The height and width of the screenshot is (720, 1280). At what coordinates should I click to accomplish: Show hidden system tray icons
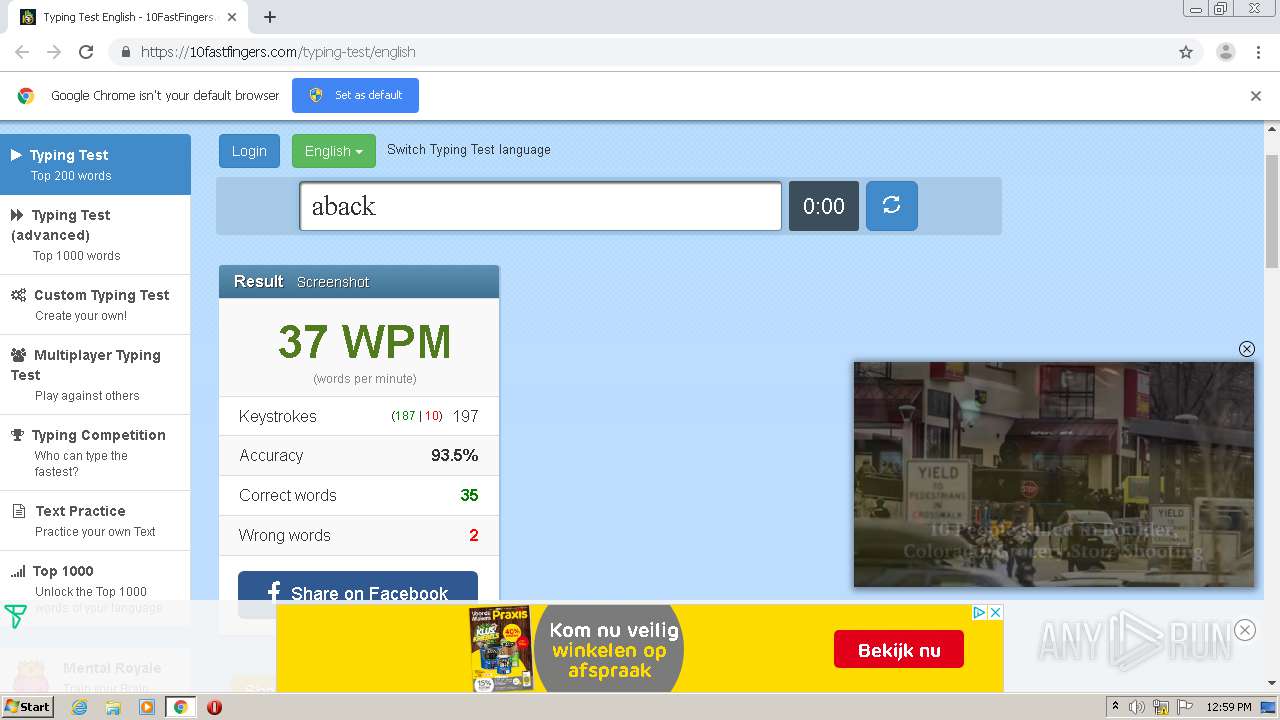pos(1115,707)
